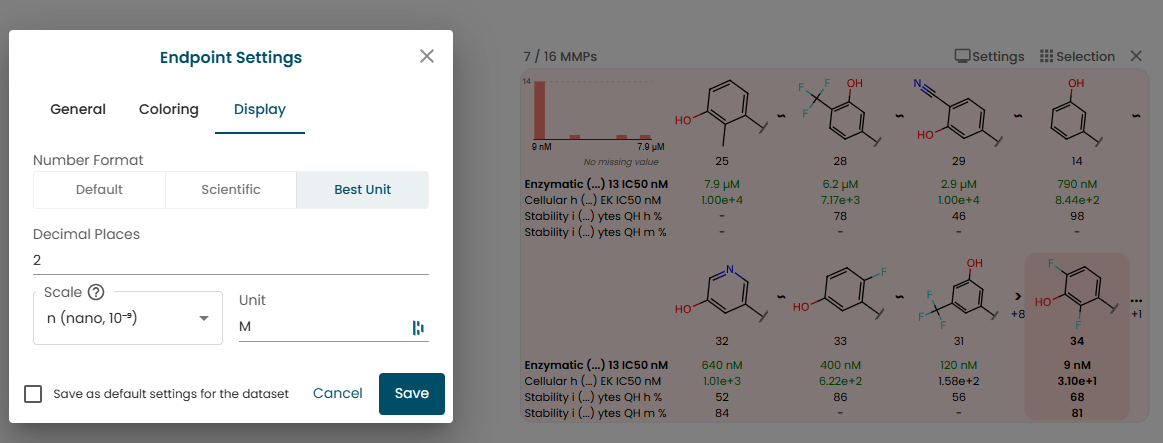Click the 1.01e+3 cellular value
This screenshot has width=1163, height=443.
pyautogui.click(x=721, y=381)
